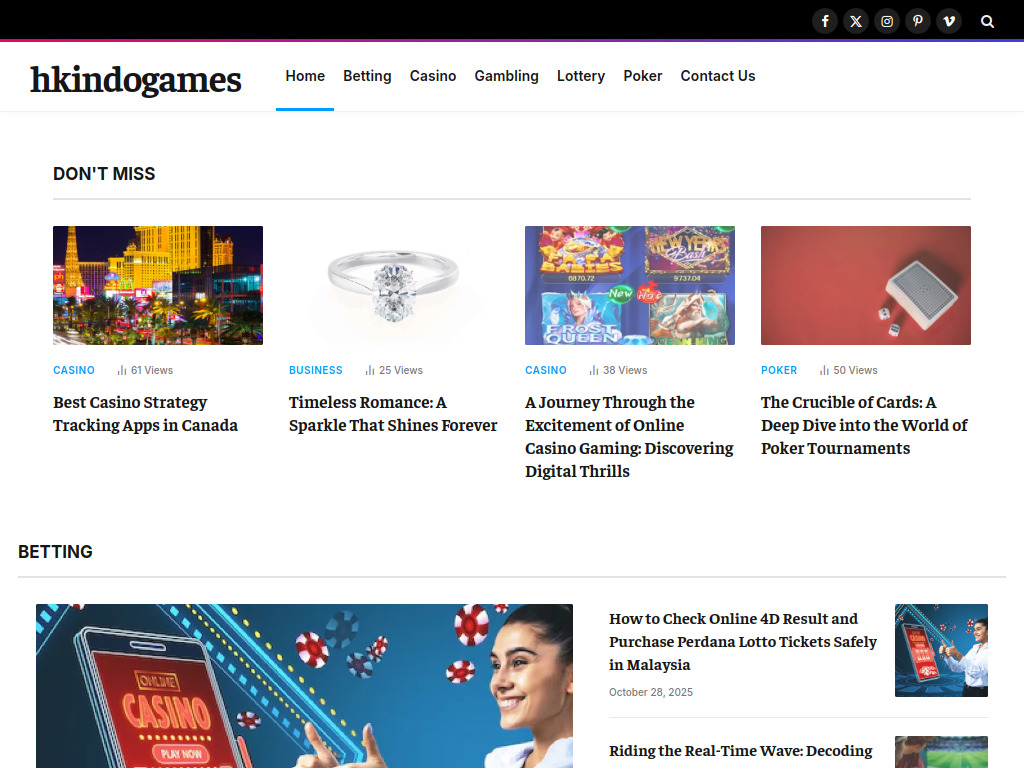Click the POKER category label
The image size is (1024, 768).
[779, 370]
